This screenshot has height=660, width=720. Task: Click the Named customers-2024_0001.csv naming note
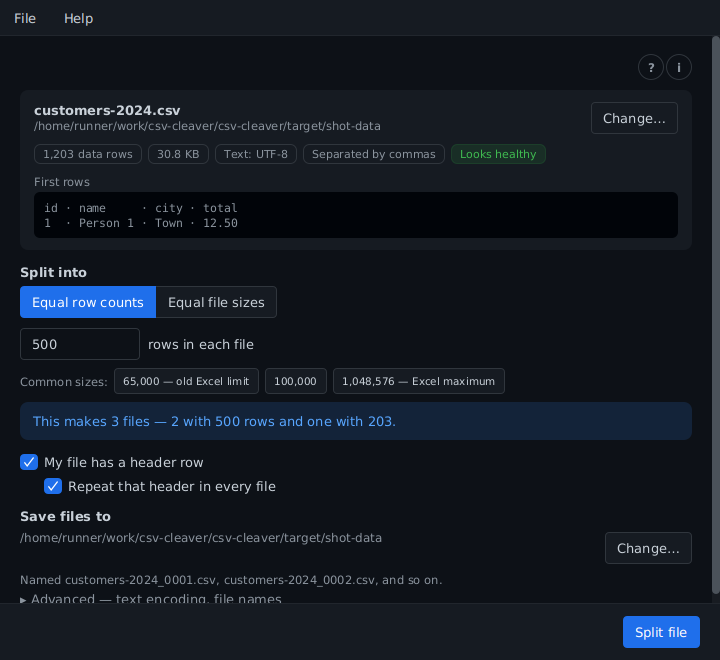pos(231,580)
